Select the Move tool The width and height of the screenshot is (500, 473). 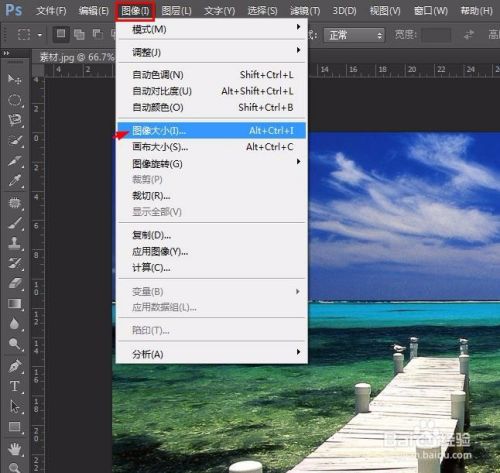[14, 80]
